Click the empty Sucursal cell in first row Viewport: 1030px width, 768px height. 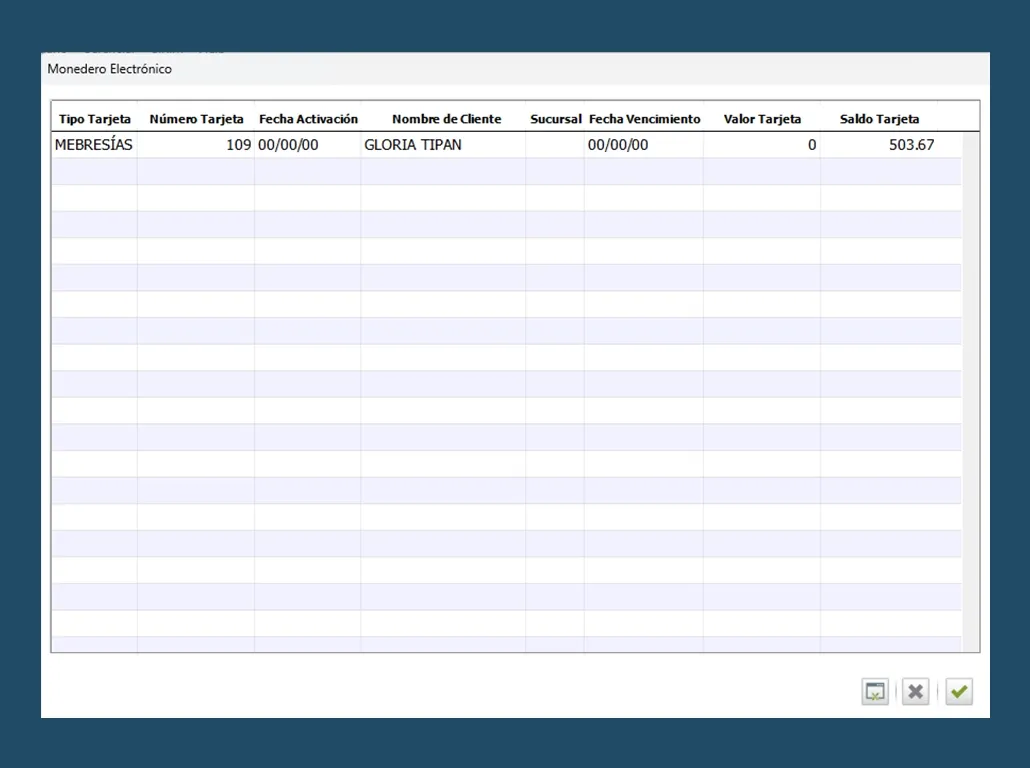click(x=555, y=145)
